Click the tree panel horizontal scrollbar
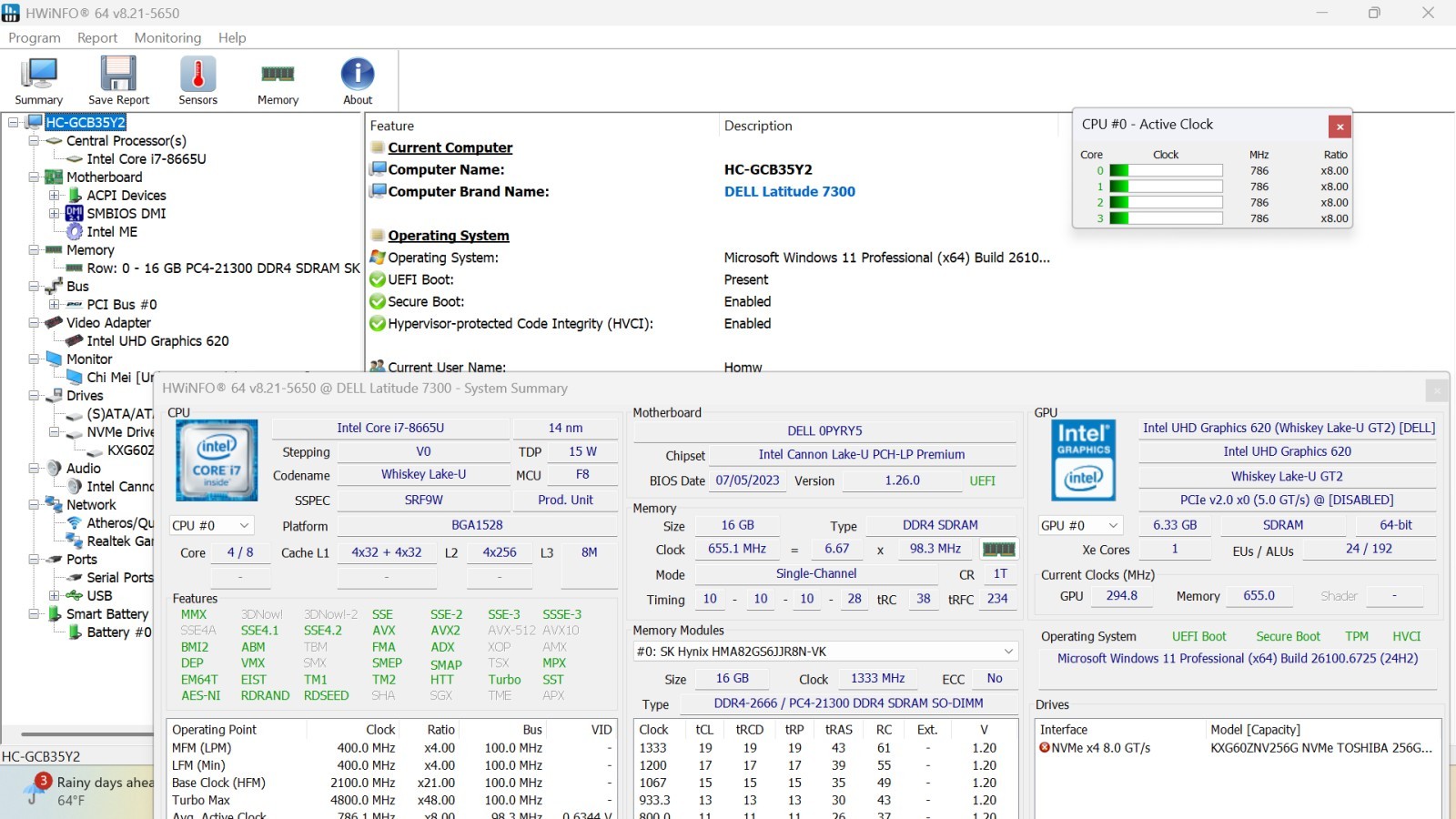Image resolution: width=1456 pixels, height=819 pixels. click(86, 733)
